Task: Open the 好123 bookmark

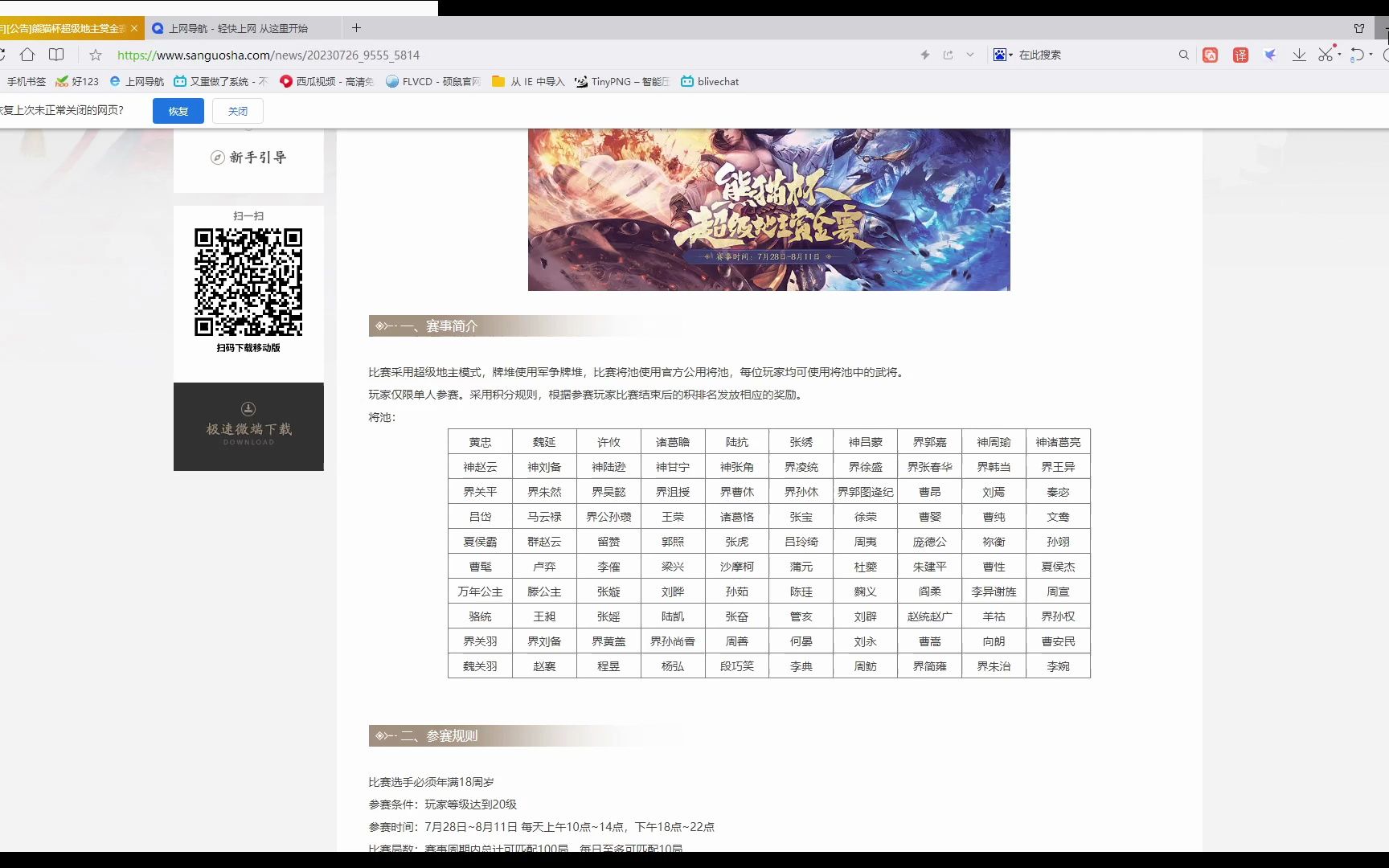Action: tap(77, 81)
